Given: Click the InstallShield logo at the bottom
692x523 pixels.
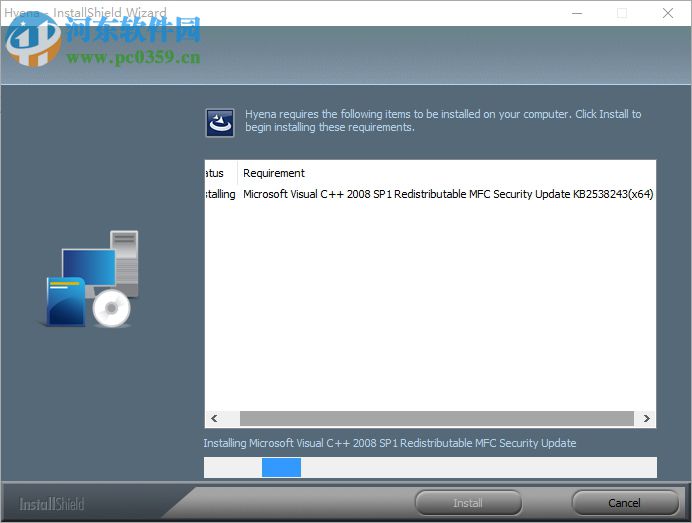Looking at the screenshot, I should [x=52, y=504].
